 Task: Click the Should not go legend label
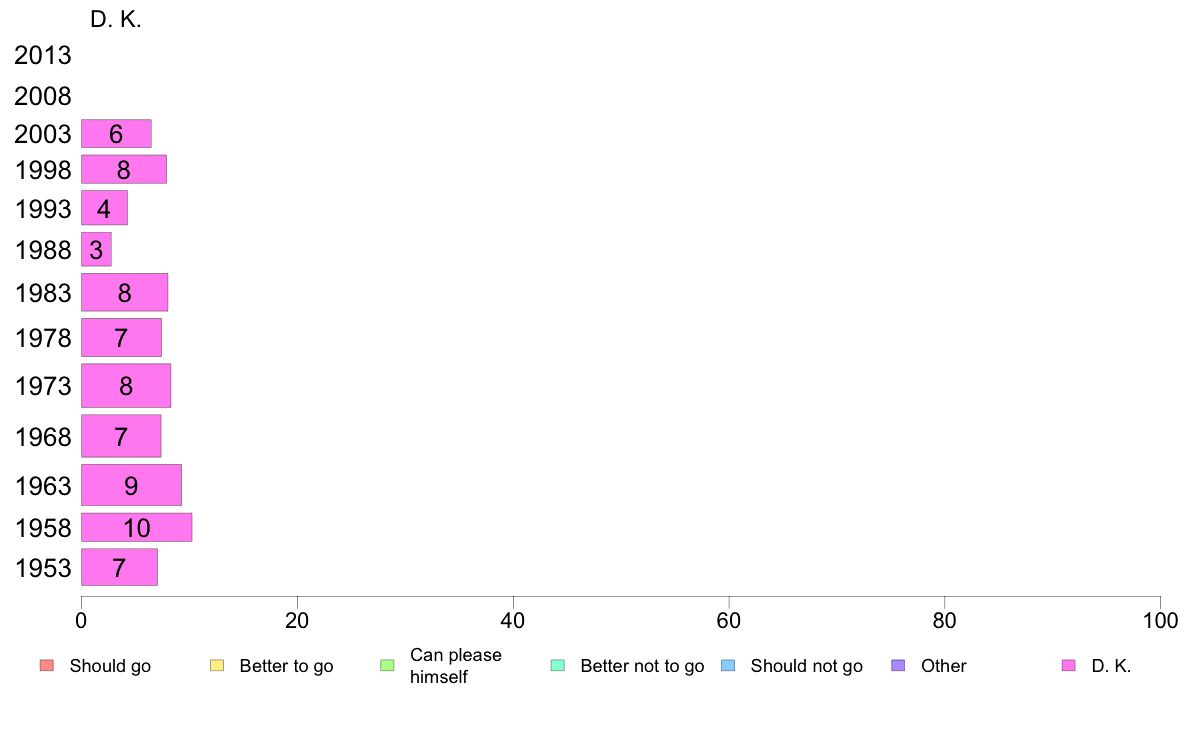pos(807,666)
